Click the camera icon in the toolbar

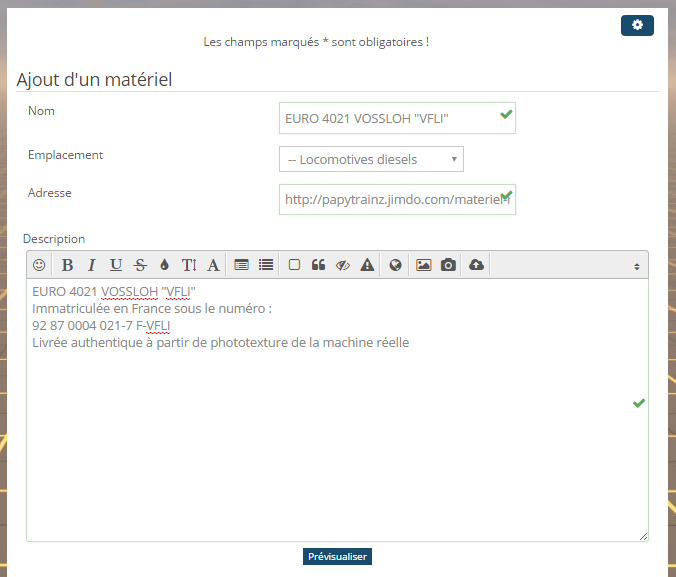[448, 265]
